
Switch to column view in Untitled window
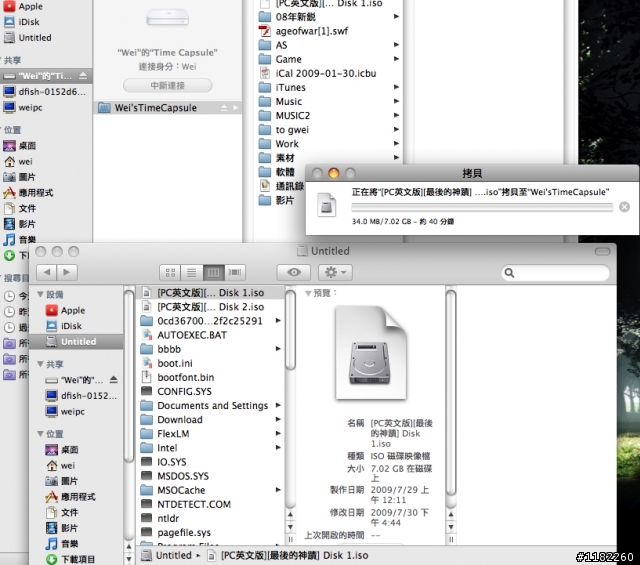coord(213,272)
